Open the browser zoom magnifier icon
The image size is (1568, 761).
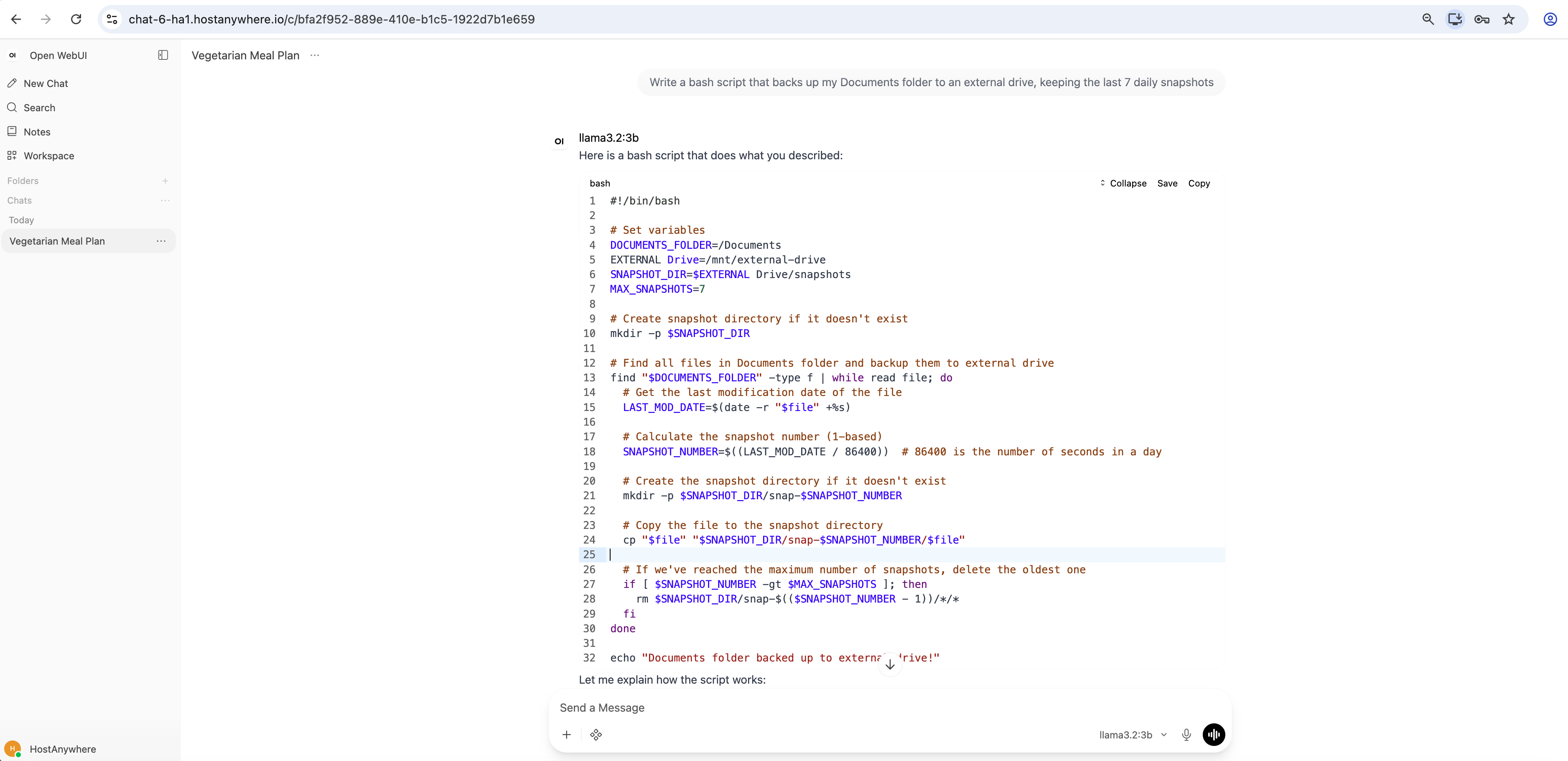(1428, 20)
